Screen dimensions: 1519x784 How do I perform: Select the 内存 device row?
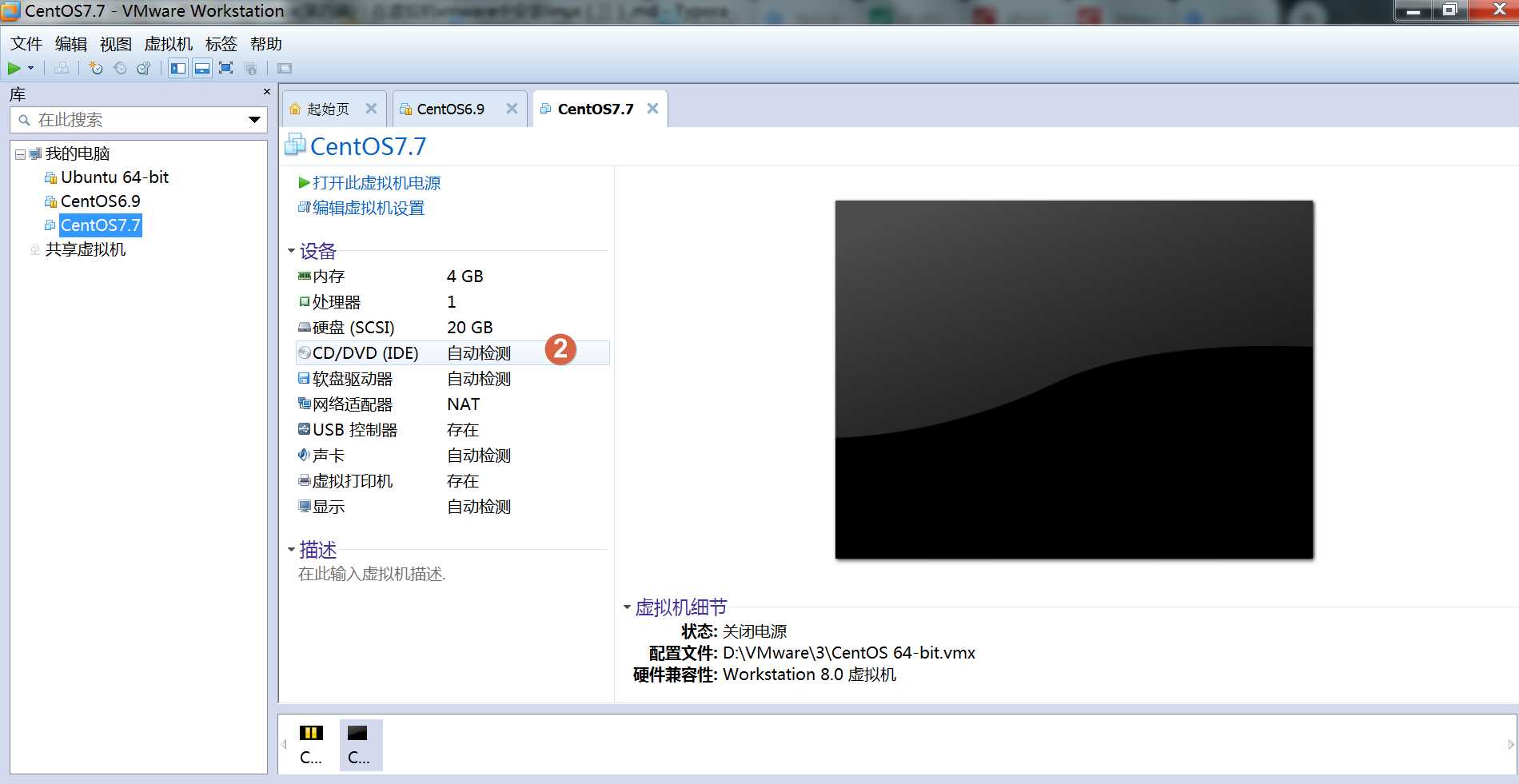tap(452, 277)
